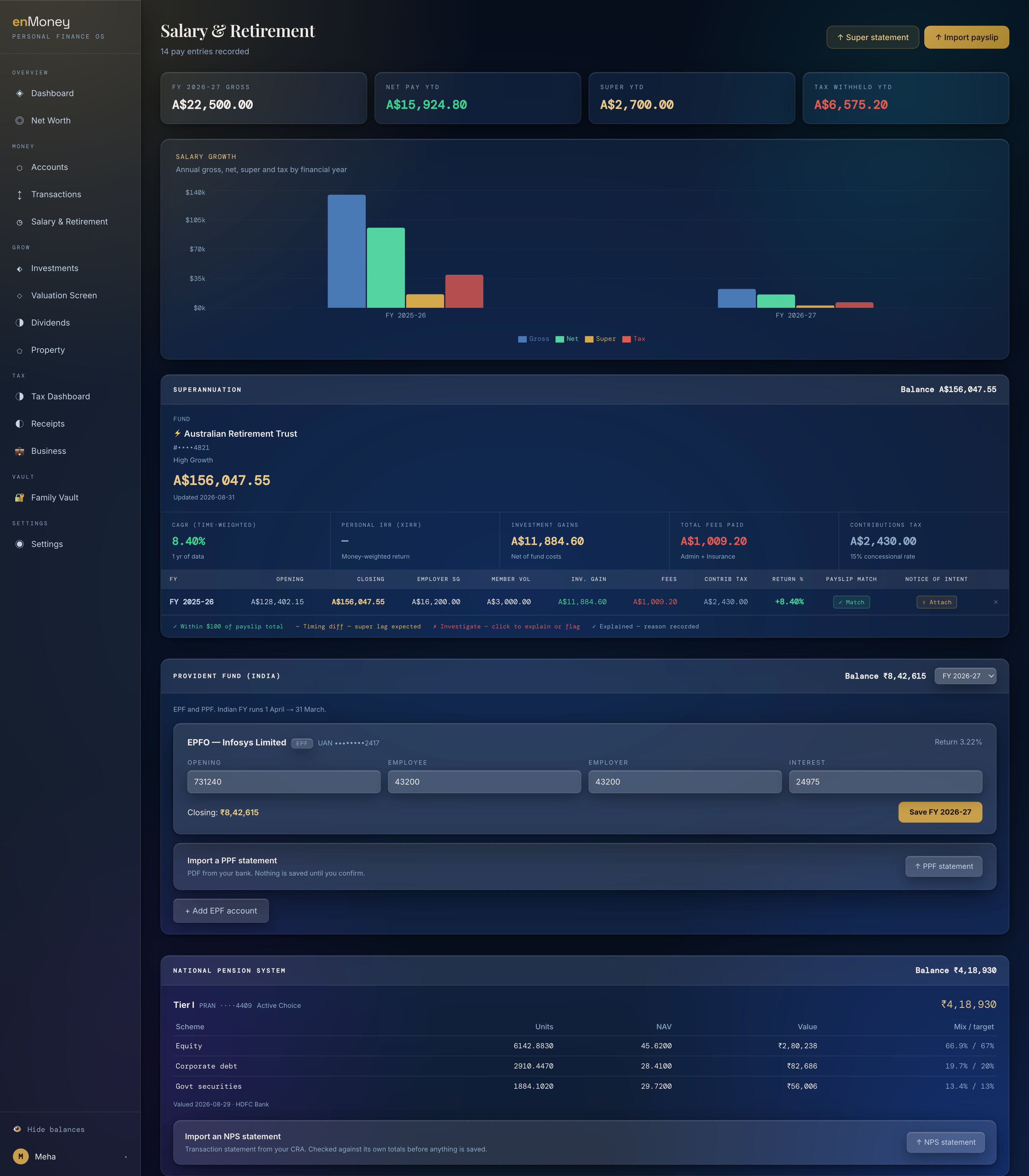The height and width of the screenshot is (1176, 1029).
Task: Click the Dashboard diamond icon in sidebar
Action: (x=20, y=94)
